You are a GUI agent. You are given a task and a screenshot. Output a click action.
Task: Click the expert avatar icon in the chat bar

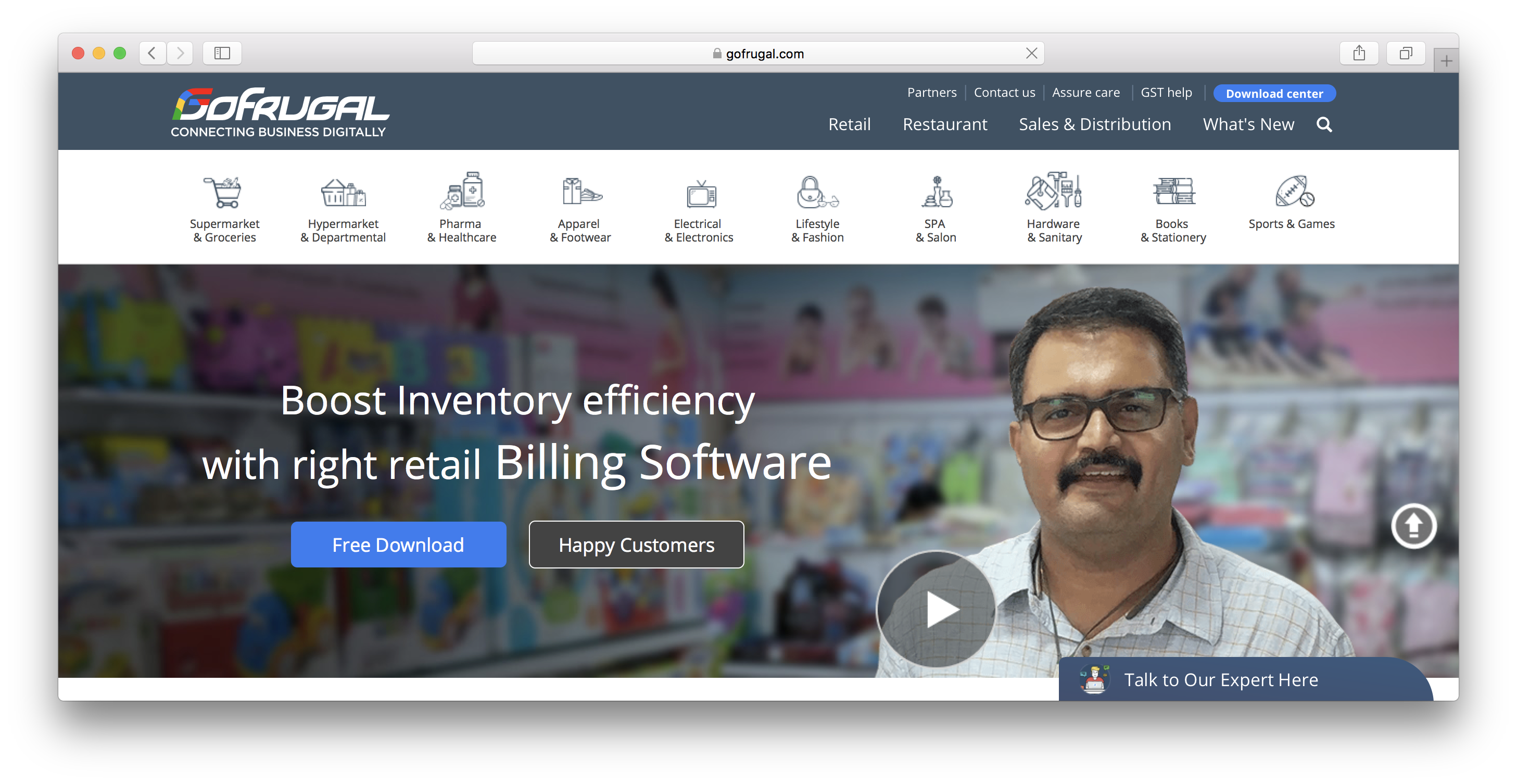coord(1094,679)
